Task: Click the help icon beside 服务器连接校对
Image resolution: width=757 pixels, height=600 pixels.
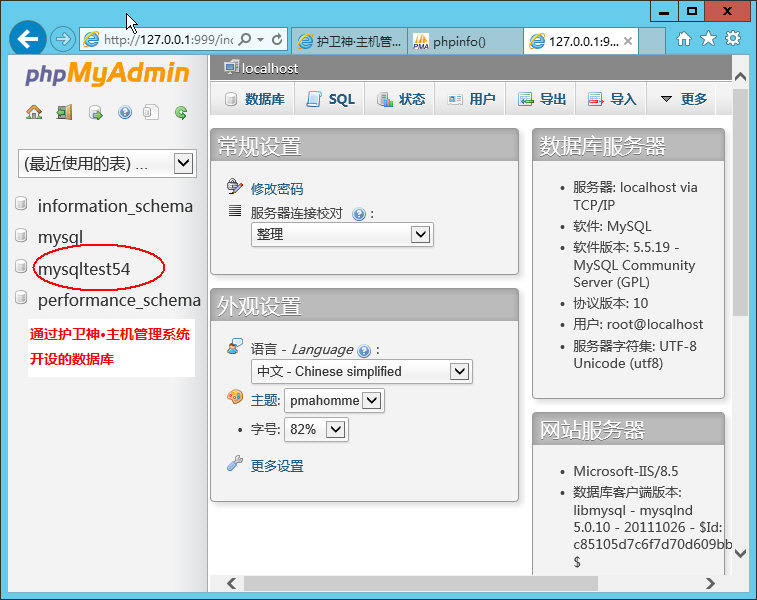Action: pos(359,214)
